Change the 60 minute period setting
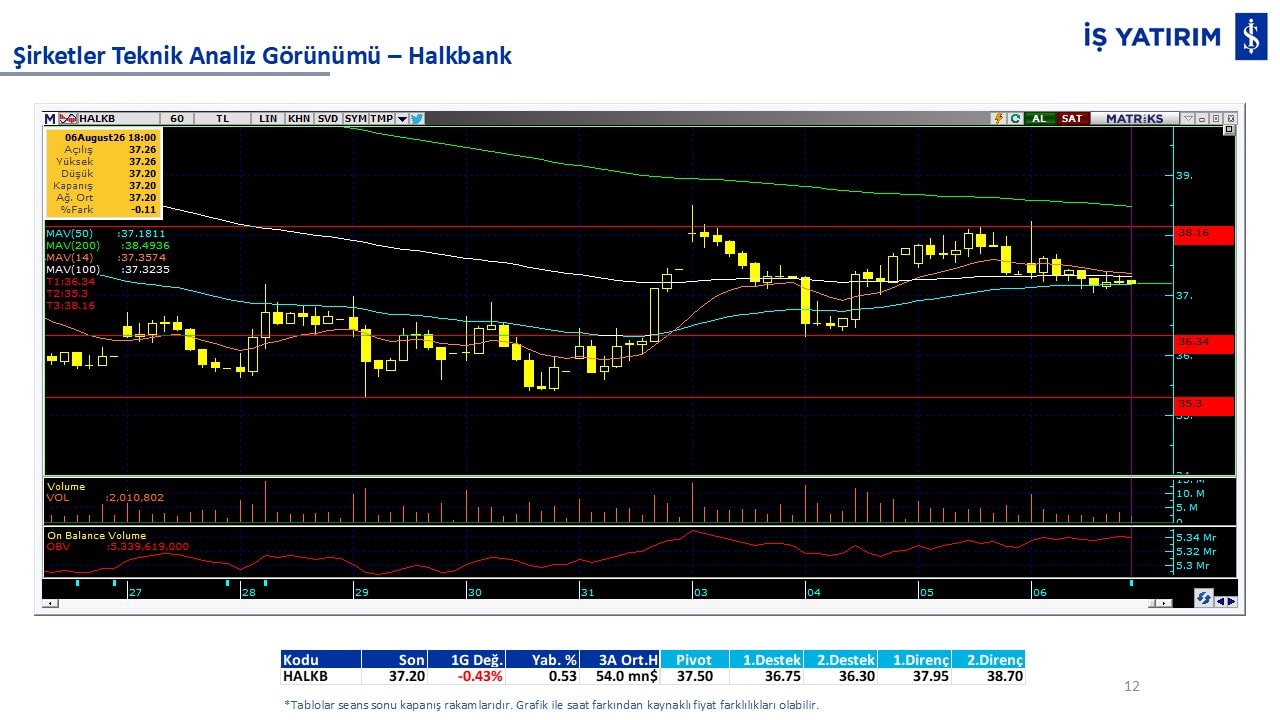The height and width of the screenshot is (720, 1280). [x=177, y=118]
